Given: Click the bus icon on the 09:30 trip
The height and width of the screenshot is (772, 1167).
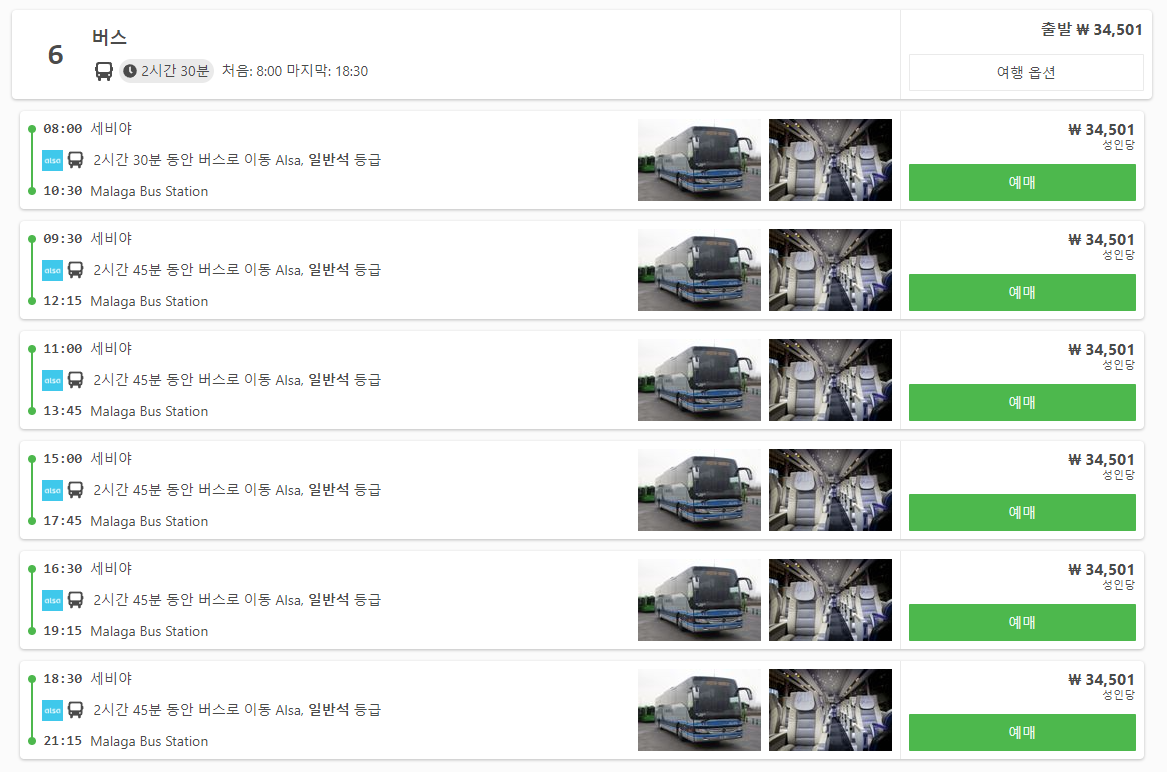Looking at the screenshot, I should coord(75,270).
